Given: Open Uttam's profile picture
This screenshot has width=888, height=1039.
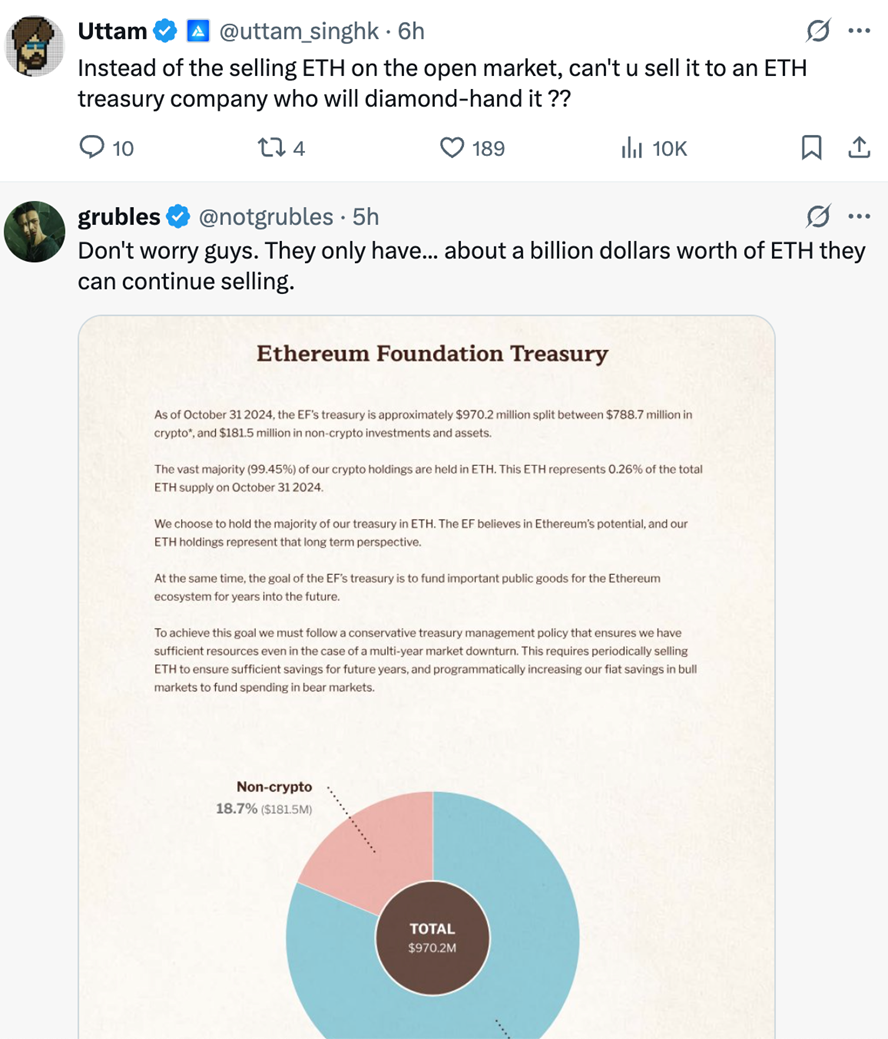Looking at the screenshot, I should [x=36, y=46].
